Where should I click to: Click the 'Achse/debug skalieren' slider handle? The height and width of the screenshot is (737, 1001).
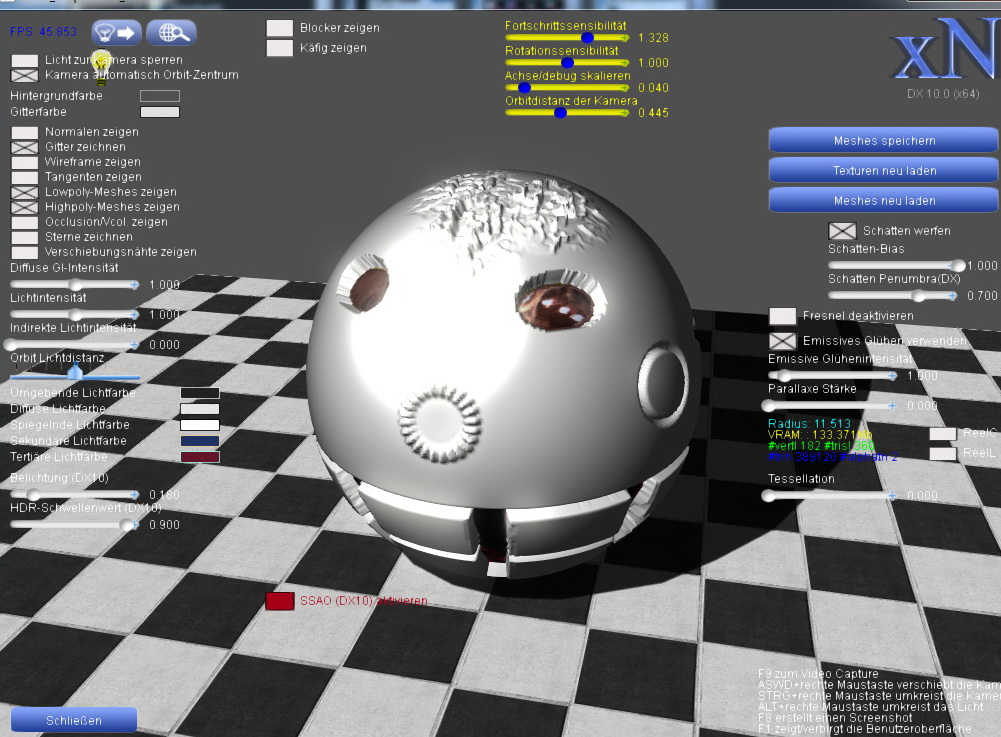[x=524, y=87]
